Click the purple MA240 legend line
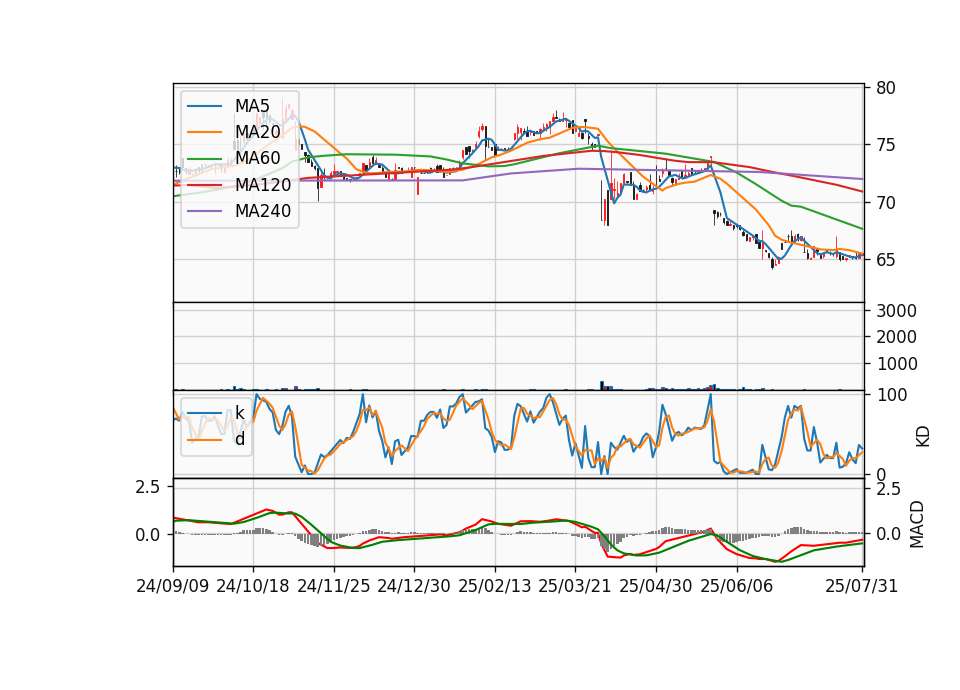This screenshot has height=690, width=960. [x=204, y=211]
